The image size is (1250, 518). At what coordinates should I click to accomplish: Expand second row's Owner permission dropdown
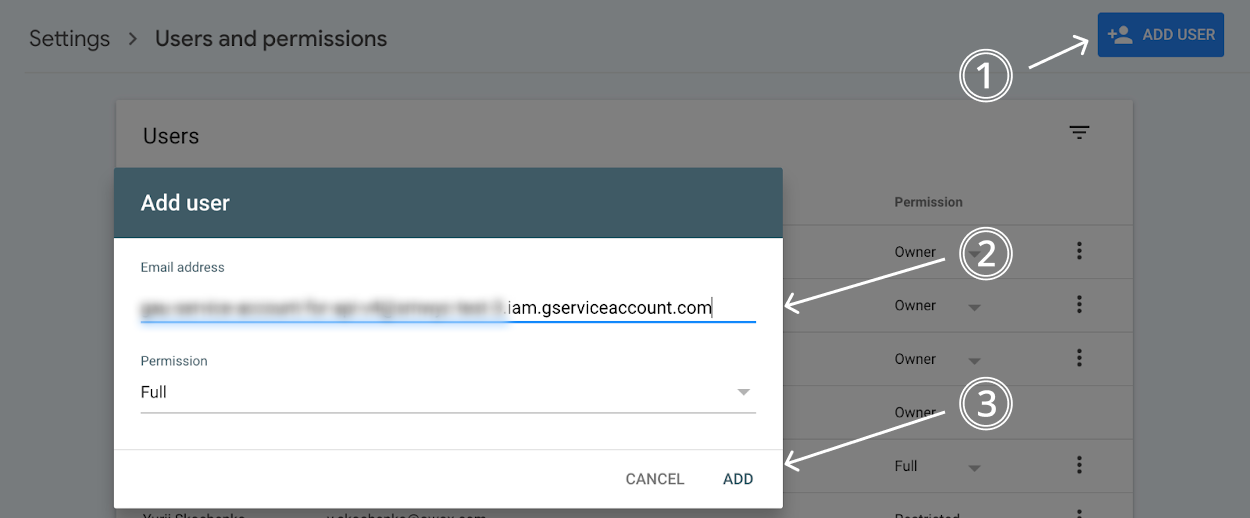[974, 307]
